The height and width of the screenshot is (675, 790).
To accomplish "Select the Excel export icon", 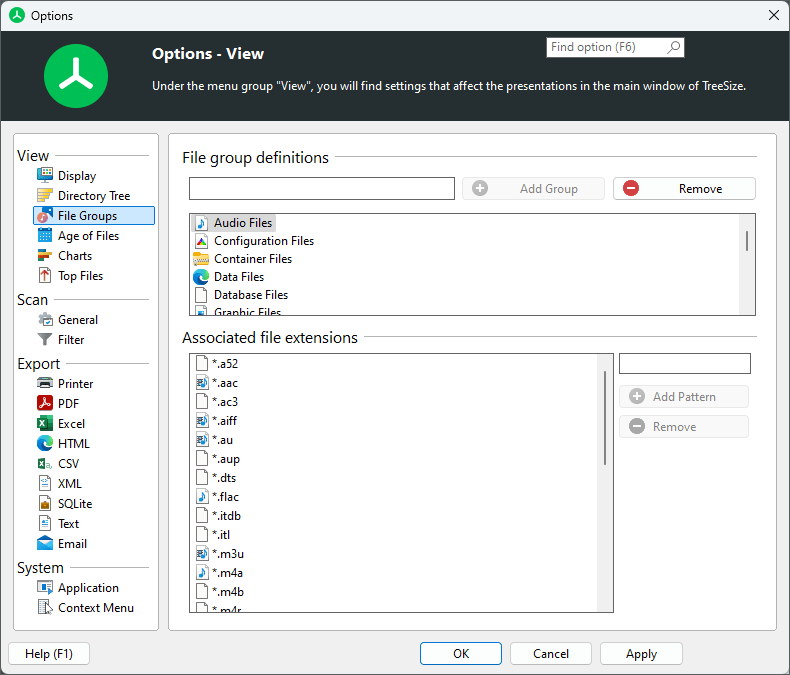I will (x=45, y=424).
